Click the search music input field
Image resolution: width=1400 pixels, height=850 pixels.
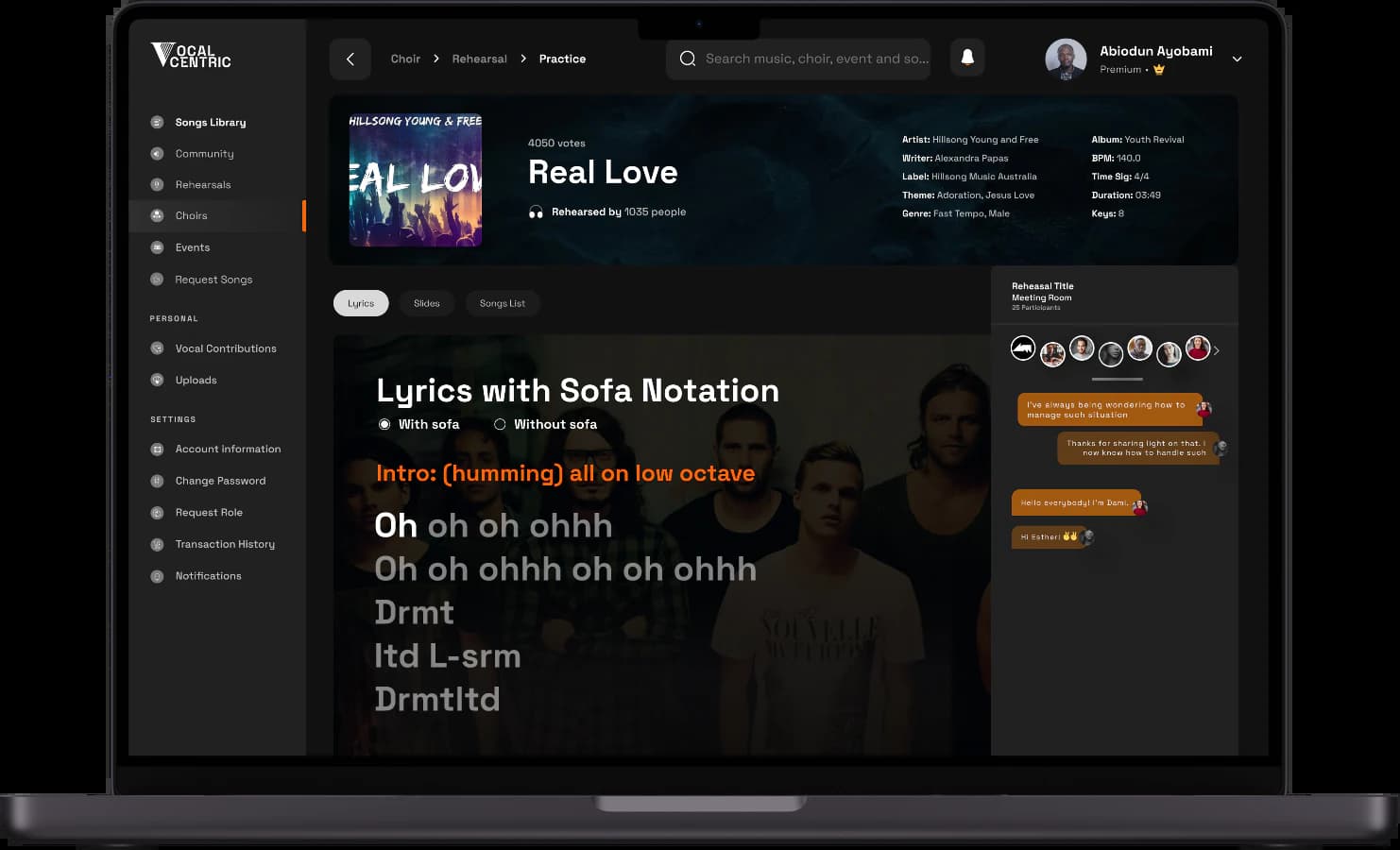coord(798,59)
